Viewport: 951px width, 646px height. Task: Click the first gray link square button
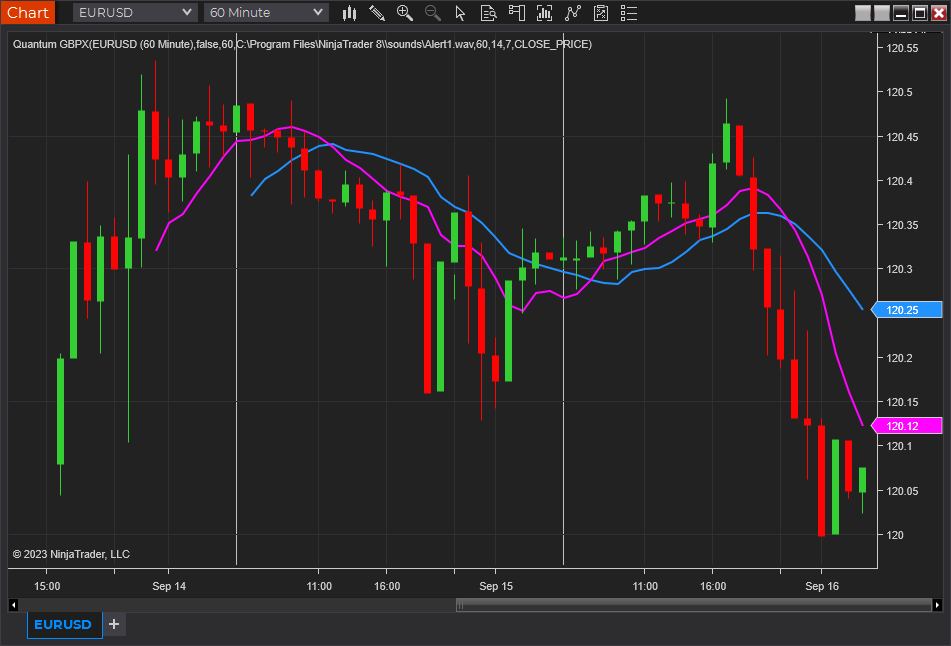tap(862, 13)
